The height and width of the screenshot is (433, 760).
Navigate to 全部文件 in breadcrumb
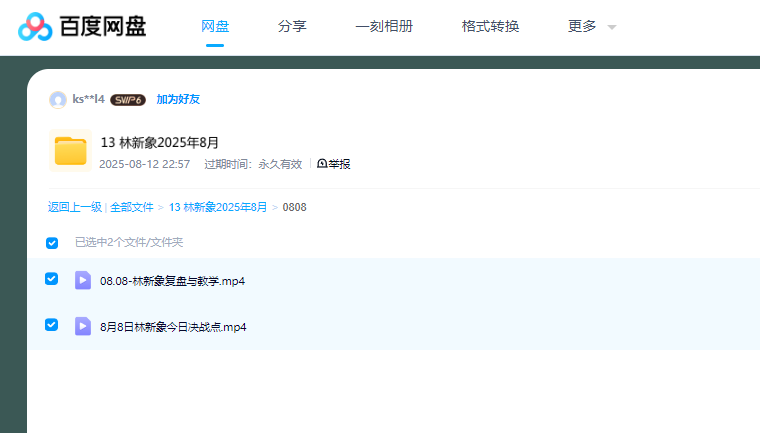tap(132, 207)
